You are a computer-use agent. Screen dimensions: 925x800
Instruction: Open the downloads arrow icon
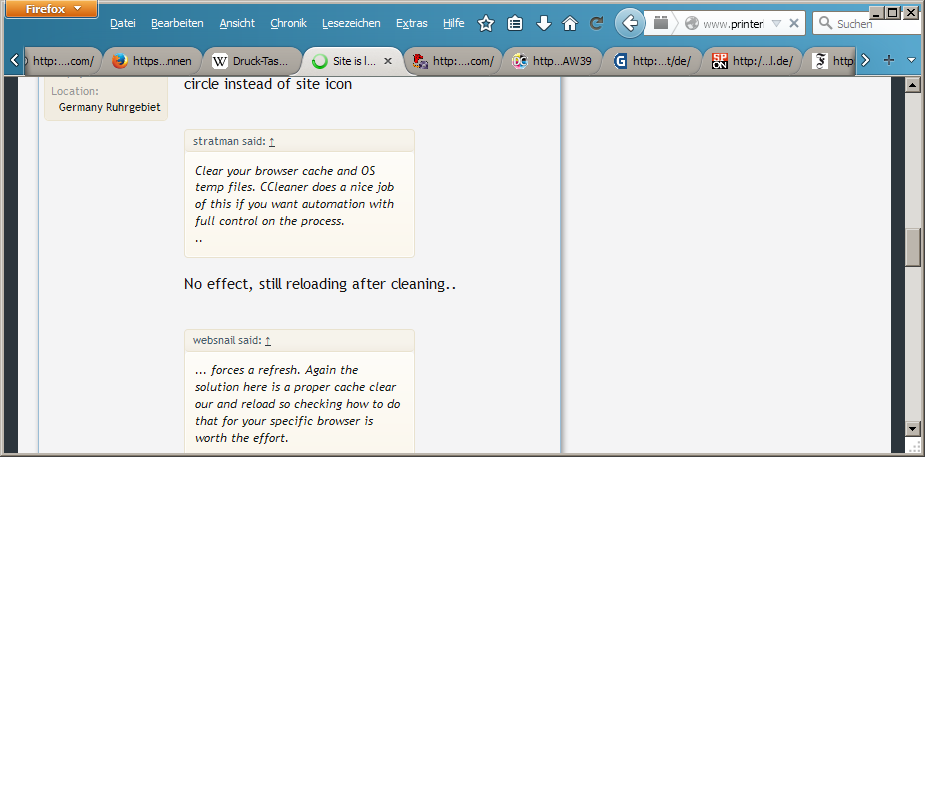(544, 23)
